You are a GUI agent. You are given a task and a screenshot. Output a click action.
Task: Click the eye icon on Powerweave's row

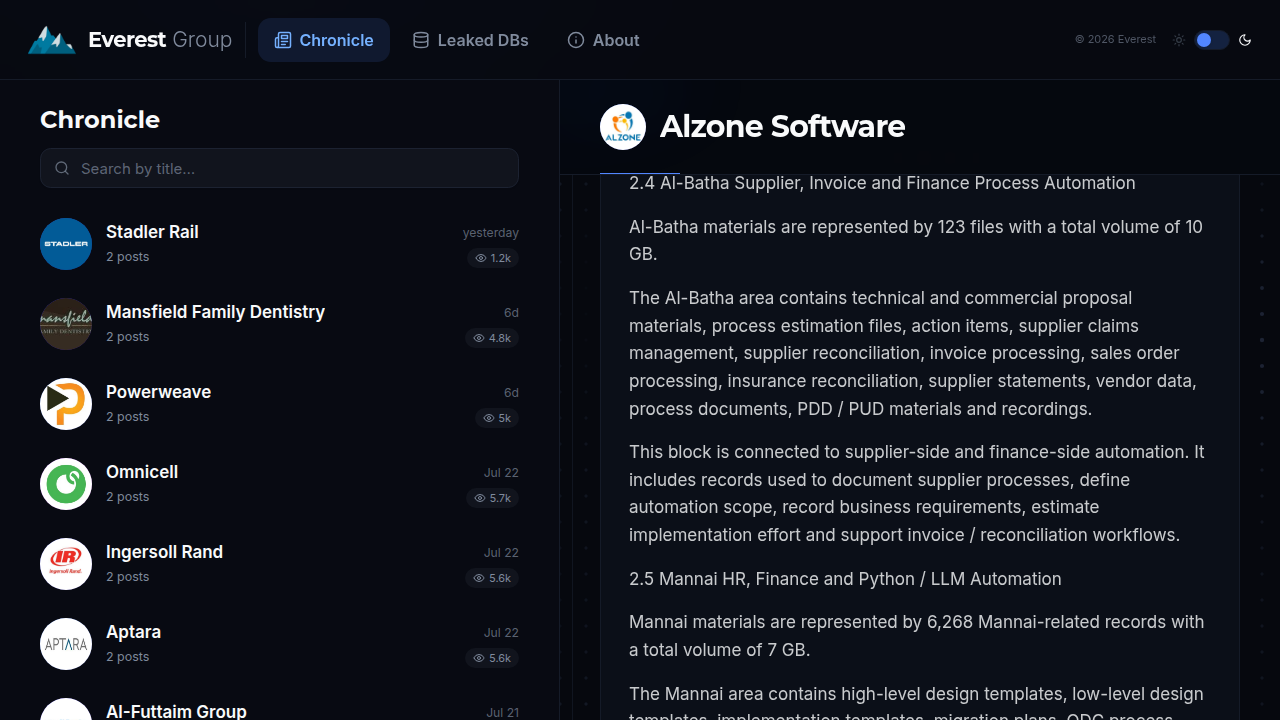click(x=489, y=418)
